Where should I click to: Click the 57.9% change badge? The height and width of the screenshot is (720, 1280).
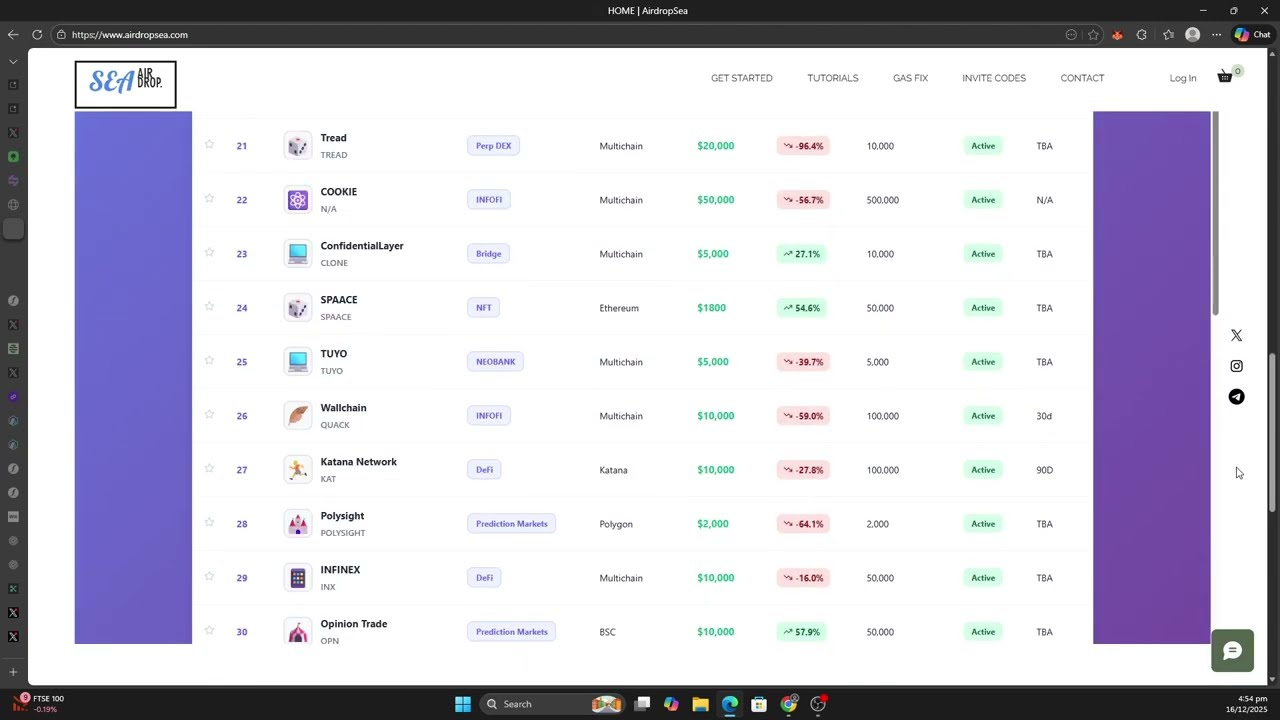click(802, 632)
